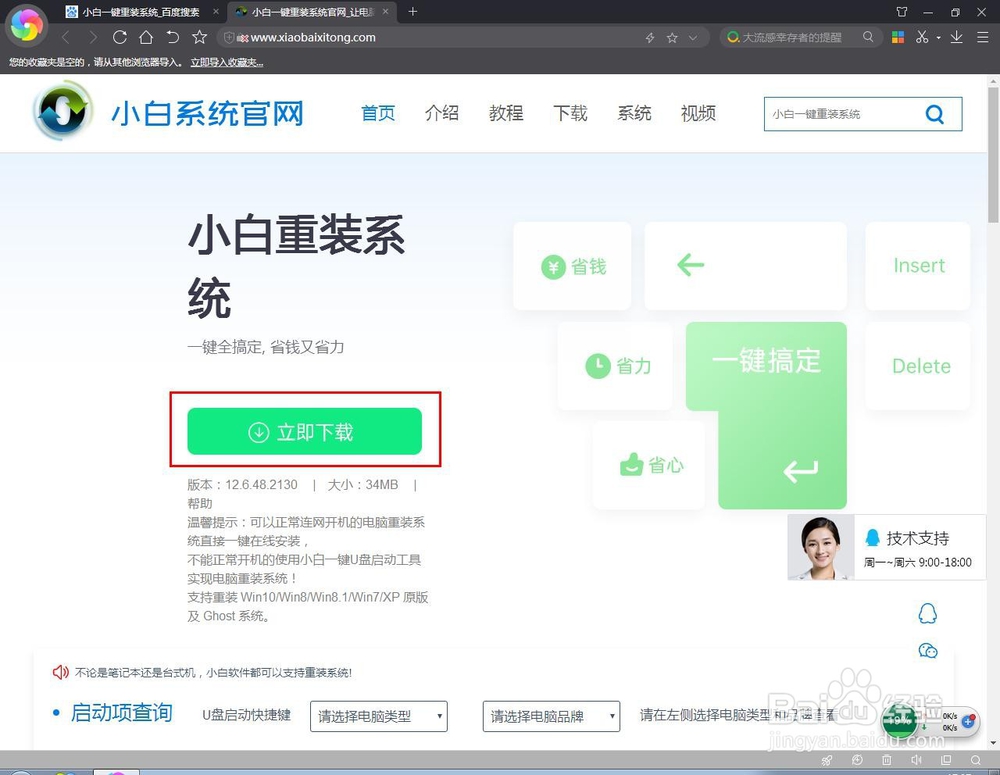The width and height of the screenshot is (1000, 775).
Task: Click the browser forward arrow
Action: 93,37
